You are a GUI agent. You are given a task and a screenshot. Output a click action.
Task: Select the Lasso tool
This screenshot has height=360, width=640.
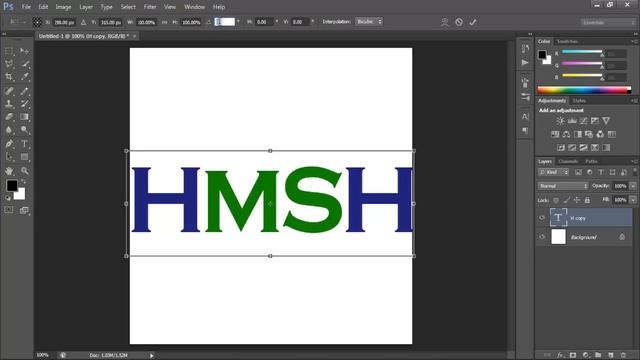pyautogui.click(x=9, y=64)
